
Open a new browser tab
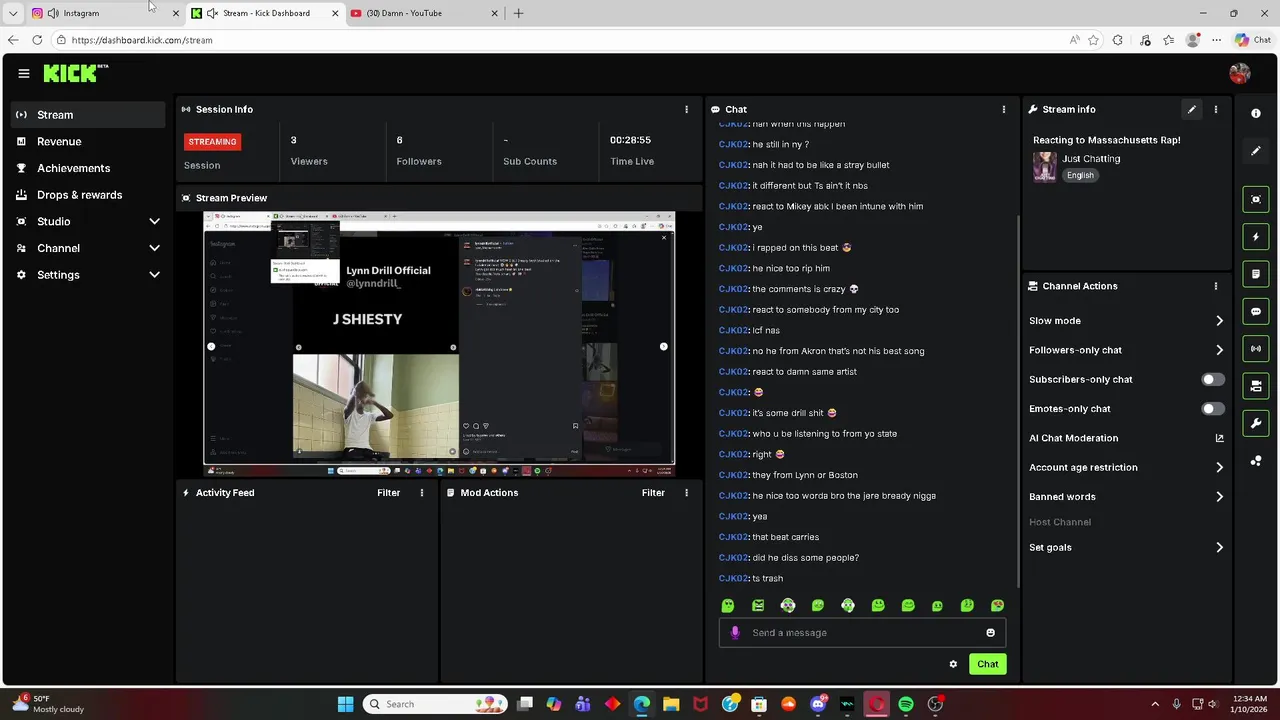pyautogui.click(x=518, y=13)
